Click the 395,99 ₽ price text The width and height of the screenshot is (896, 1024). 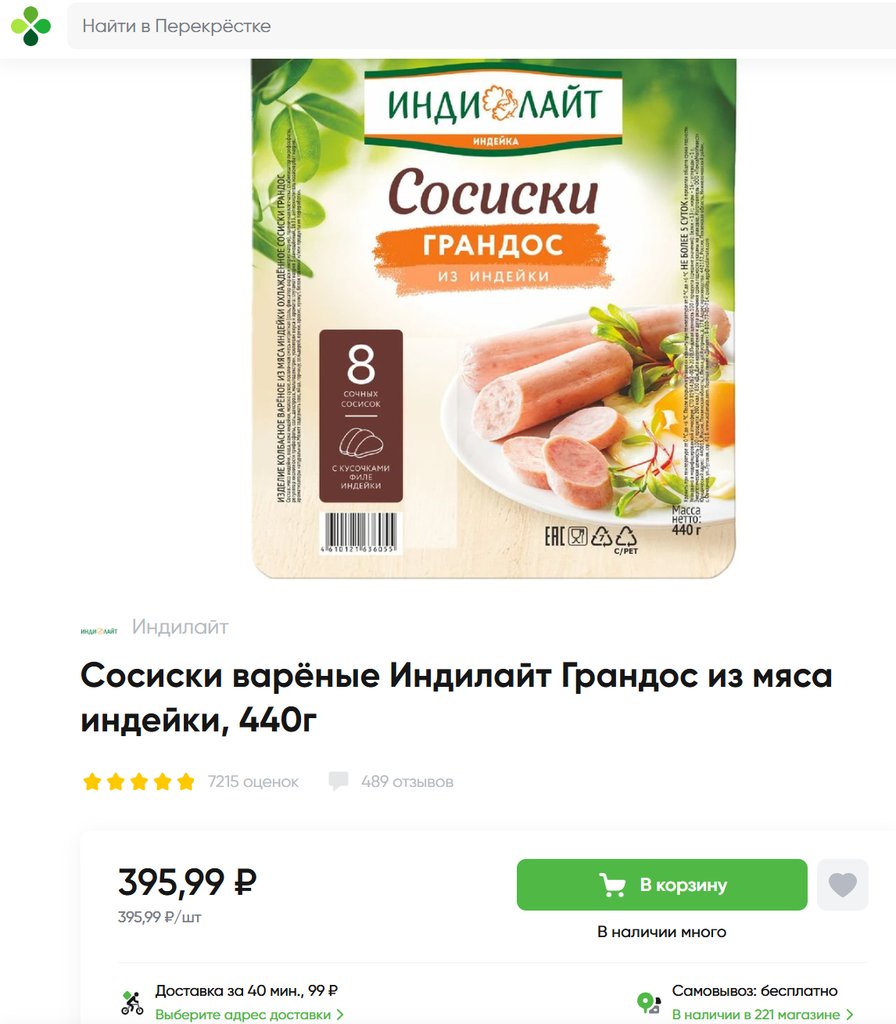point(187,882)
